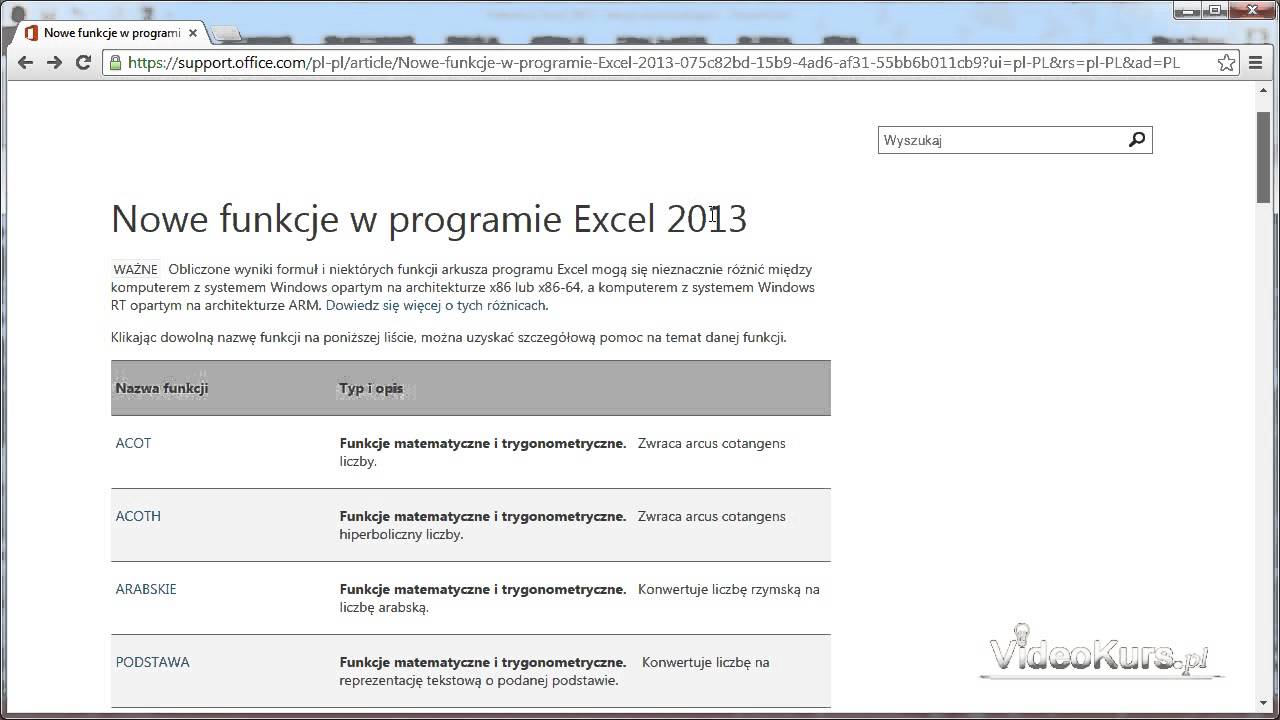The width and height of the screenshot is (1280, 720).
Task: Open the ACOTH function link
Action: tap(138, 516)
